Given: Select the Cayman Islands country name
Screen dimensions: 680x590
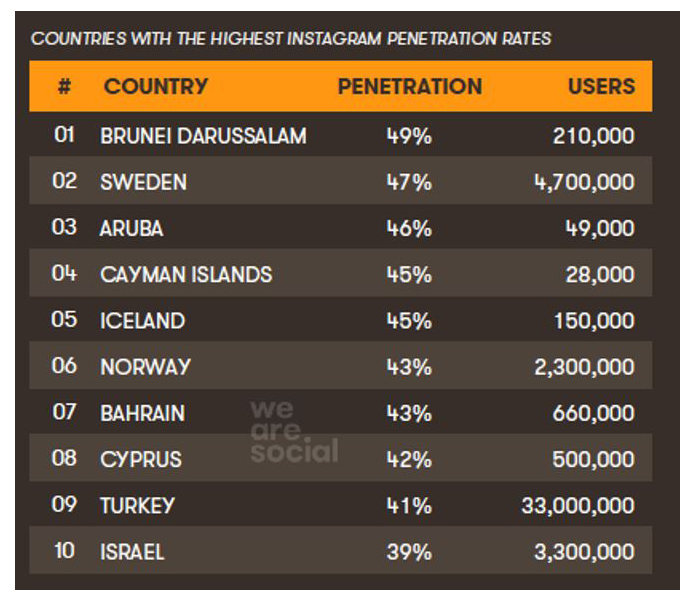Looking at the screenshot, I should coord(186,275).
